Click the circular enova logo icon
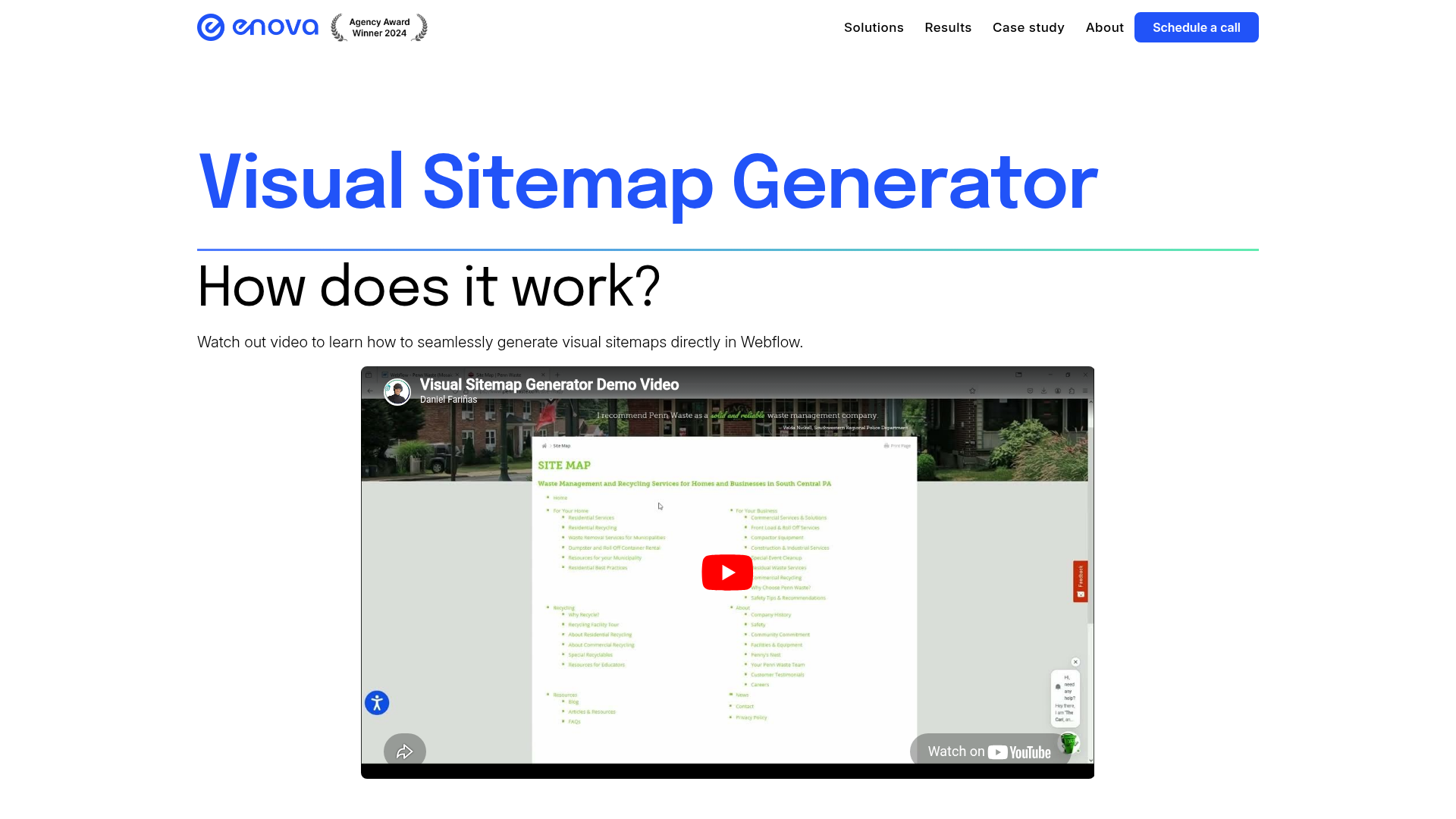 [x=210, y=27]
